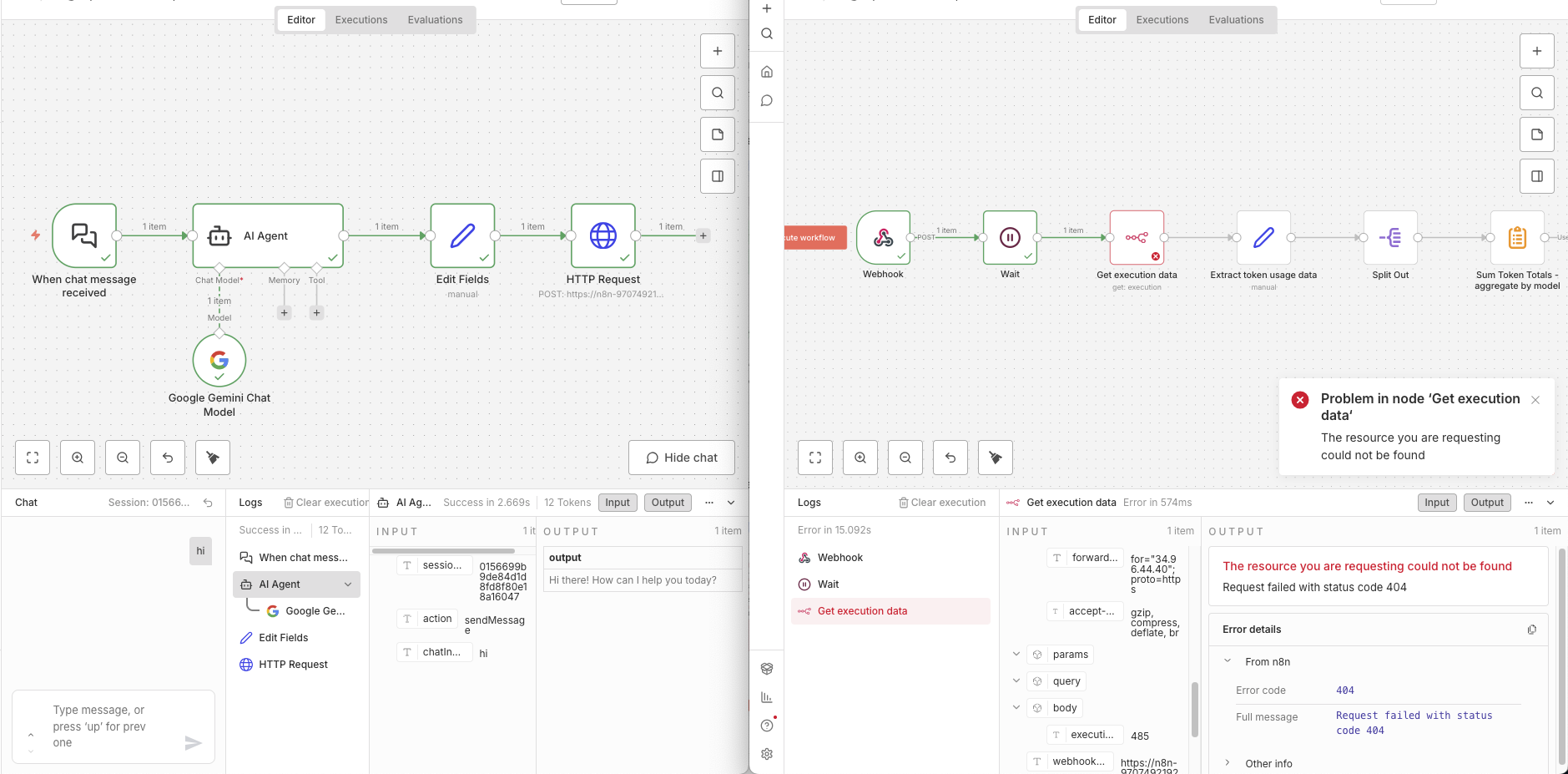The width and height of the screenshot is (1568, 774).
Task: Toggle the side panel icon in right canvas
Action: coord(1536,176)
